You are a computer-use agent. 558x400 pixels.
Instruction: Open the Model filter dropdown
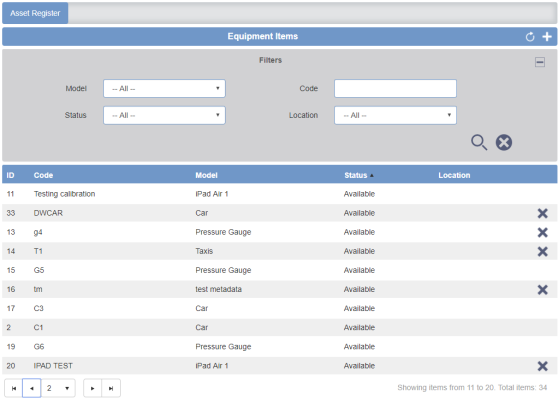[164, 89]
